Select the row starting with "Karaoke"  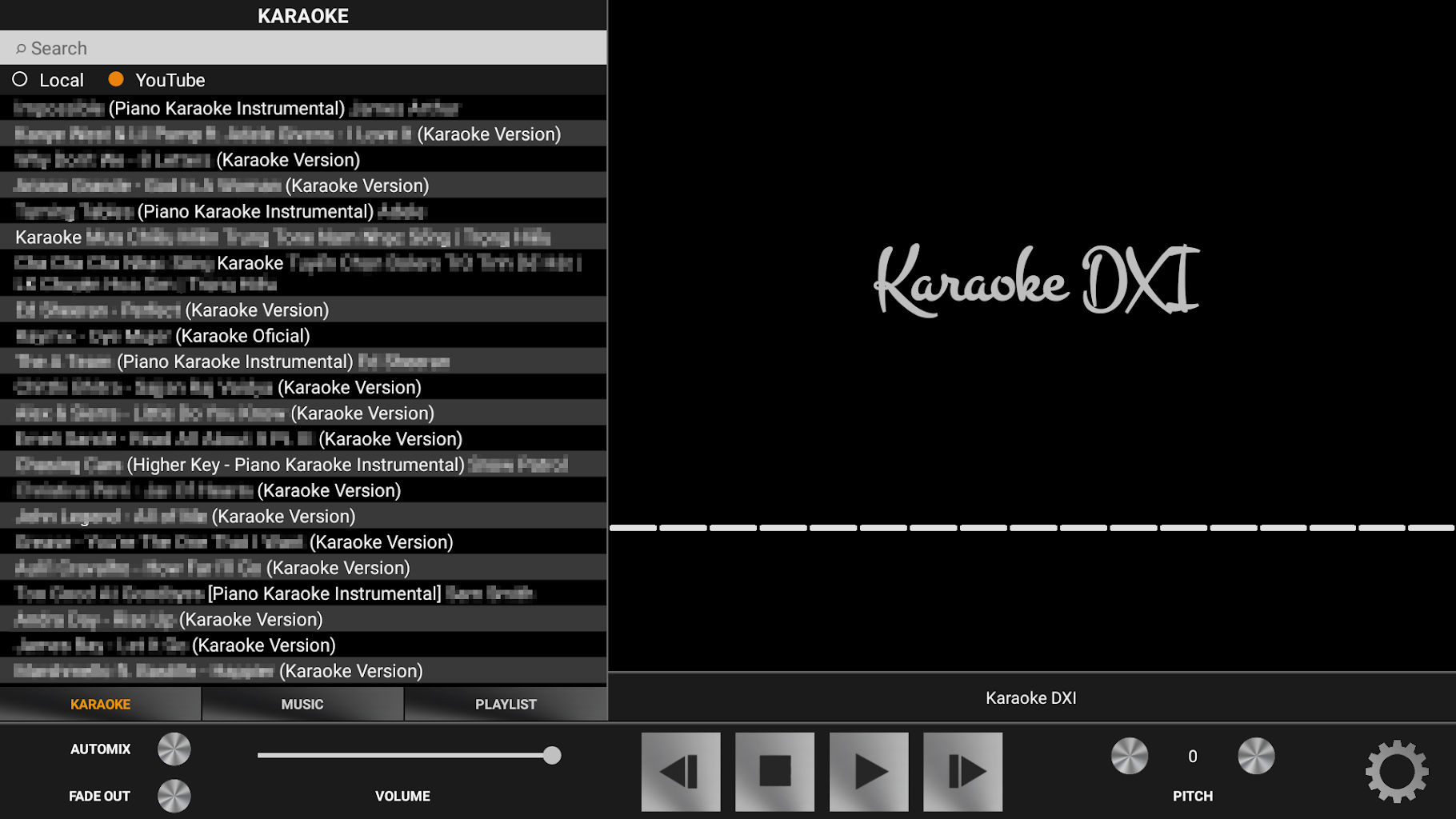point(303,238)
